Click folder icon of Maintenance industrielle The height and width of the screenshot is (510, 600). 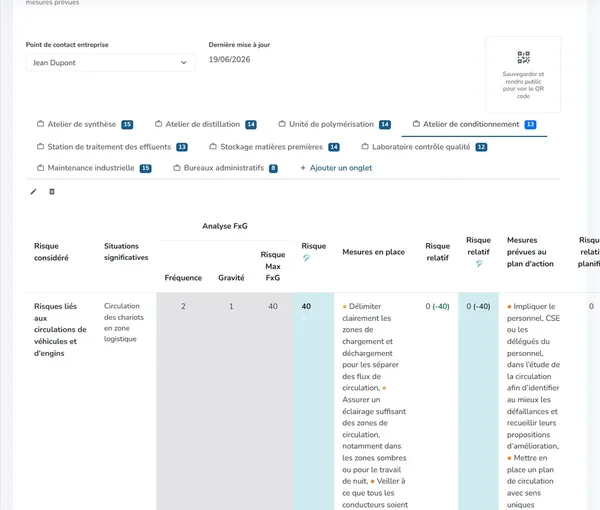tap(40, 168)
